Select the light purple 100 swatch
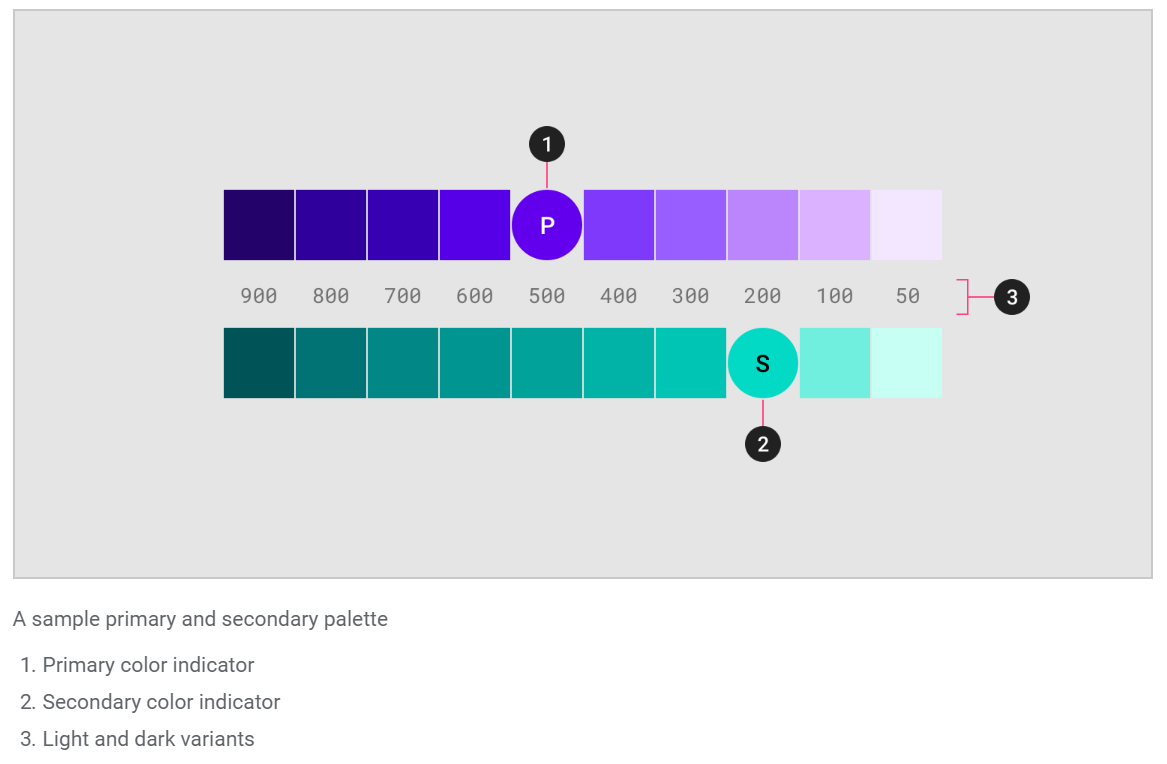Screen dimensions: 1167x764 pyautogui.click(x=835, y=225)
